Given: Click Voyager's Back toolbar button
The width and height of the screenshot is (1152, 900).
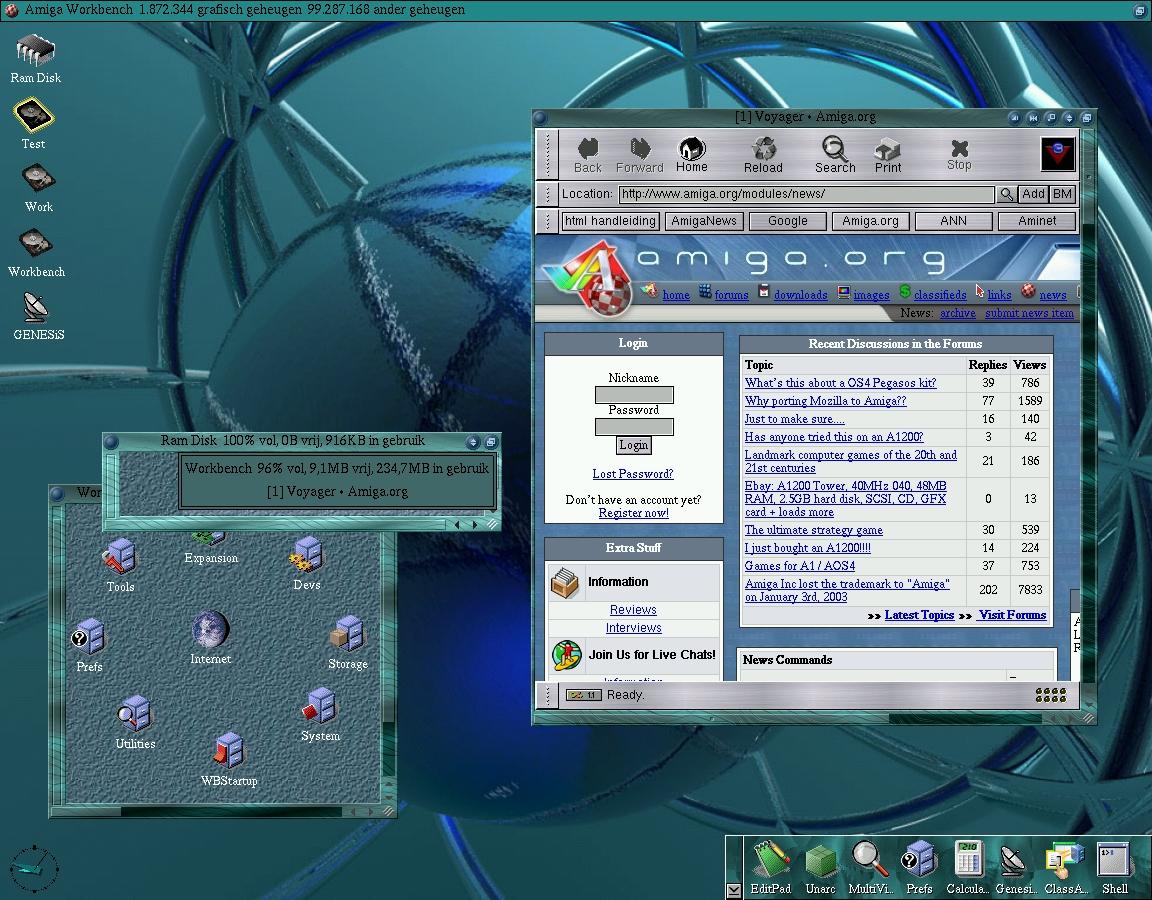Looking at the screenshot, I should [x=588, y=155].
